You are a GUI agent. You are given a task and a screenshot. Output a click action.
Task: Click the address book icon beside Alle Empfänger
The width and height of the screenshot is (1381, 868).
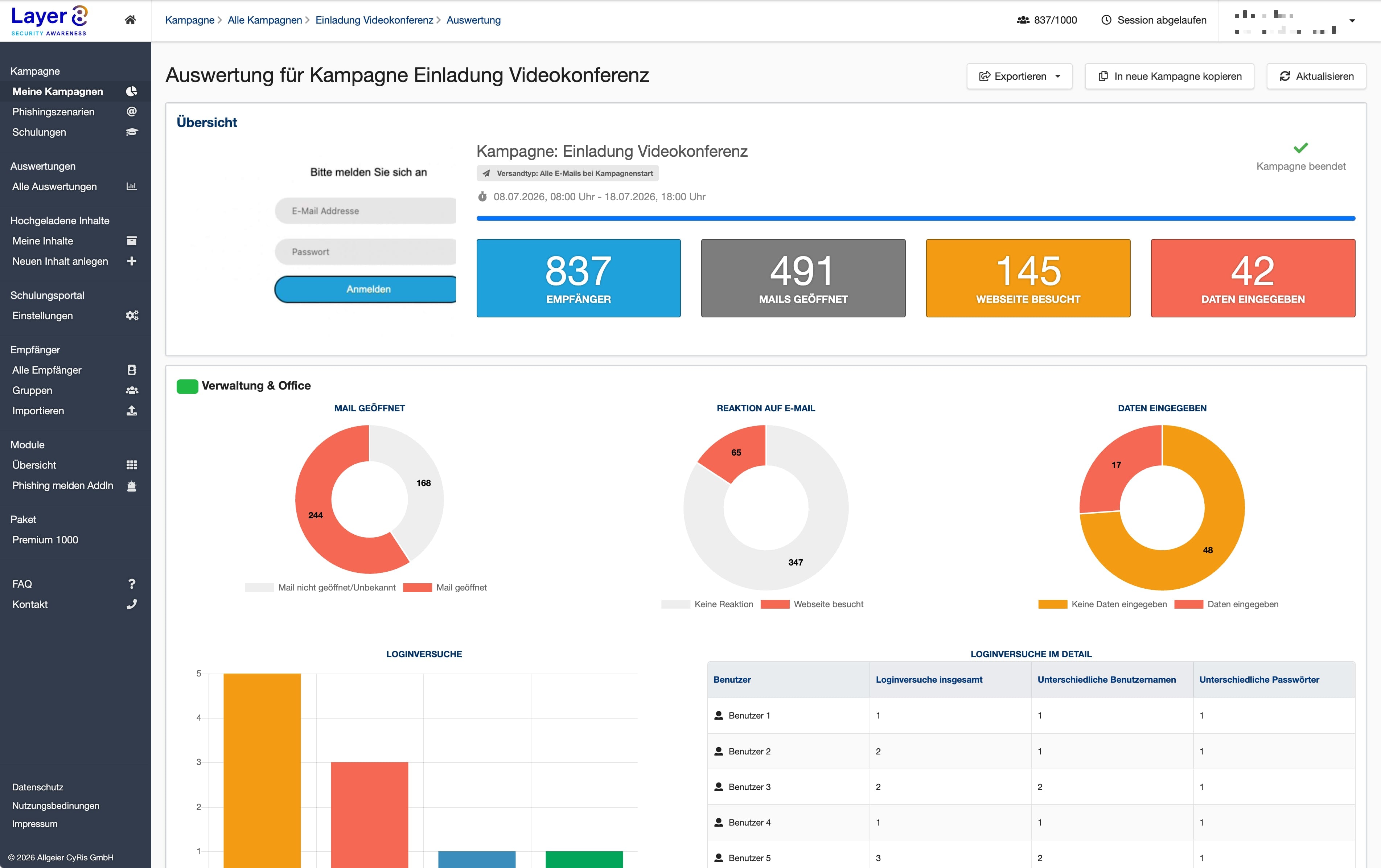131,370
